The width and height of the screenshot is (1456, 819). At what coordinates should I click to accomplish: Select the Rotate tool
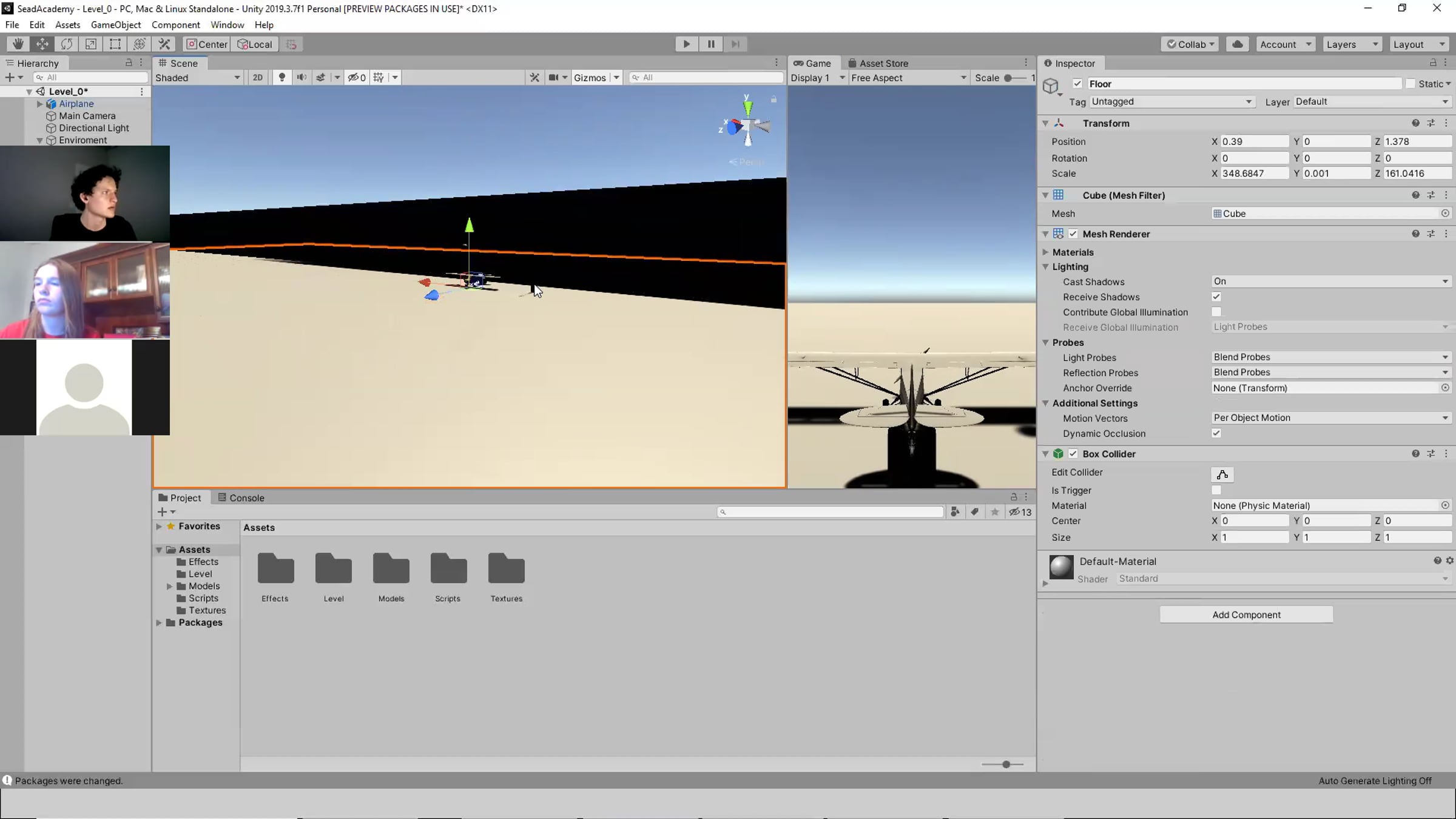pyautogui.click(x=67, y=44)
